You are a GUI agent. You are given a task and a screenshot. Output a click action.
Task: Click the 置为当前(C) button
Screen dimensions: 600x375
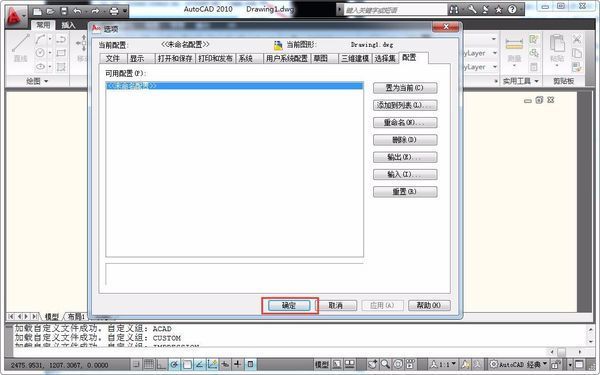point(405,88)
